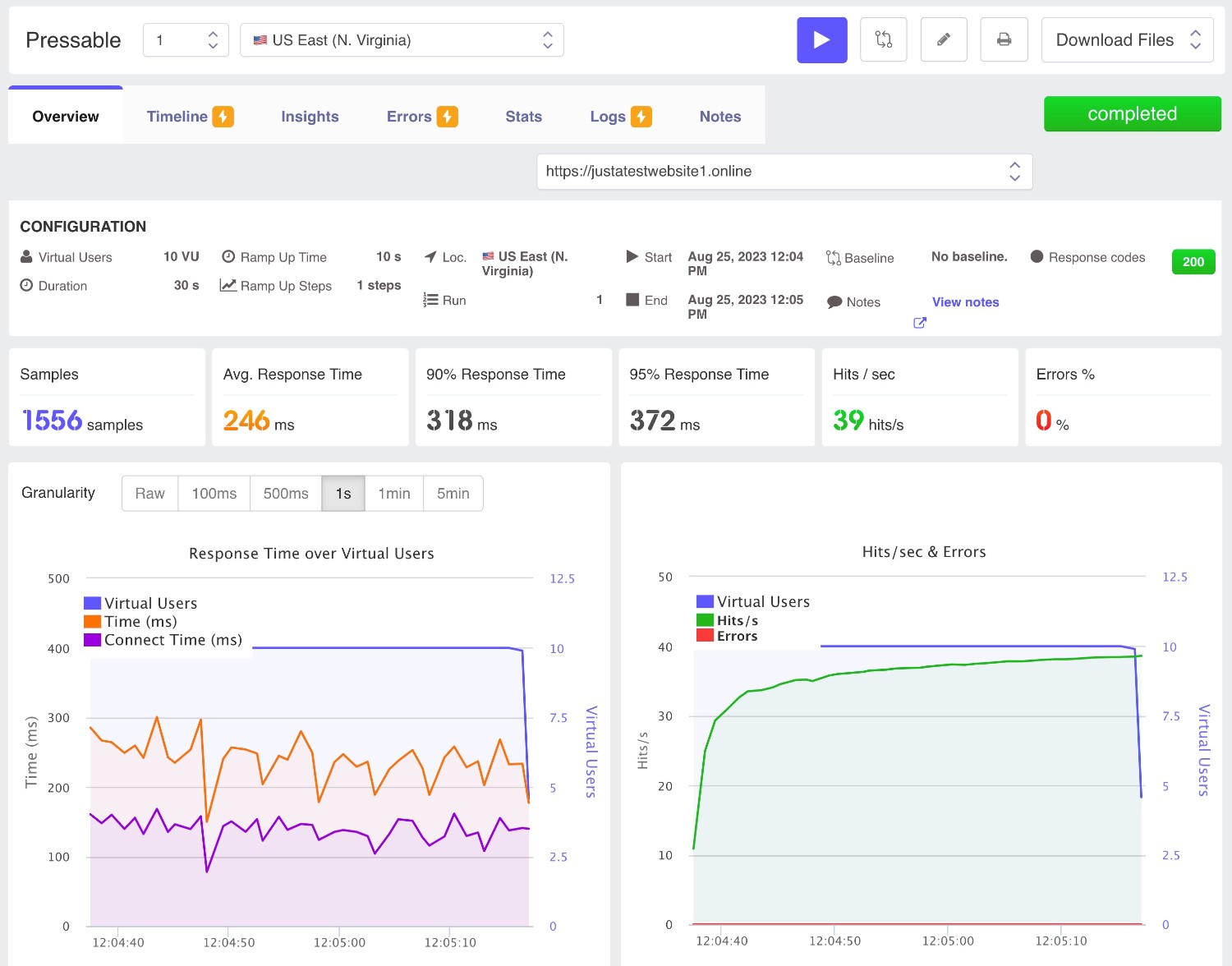This screenshot has height=966, width=1232.
Task: Click the End stop square icon
Action: coord(632,300)
